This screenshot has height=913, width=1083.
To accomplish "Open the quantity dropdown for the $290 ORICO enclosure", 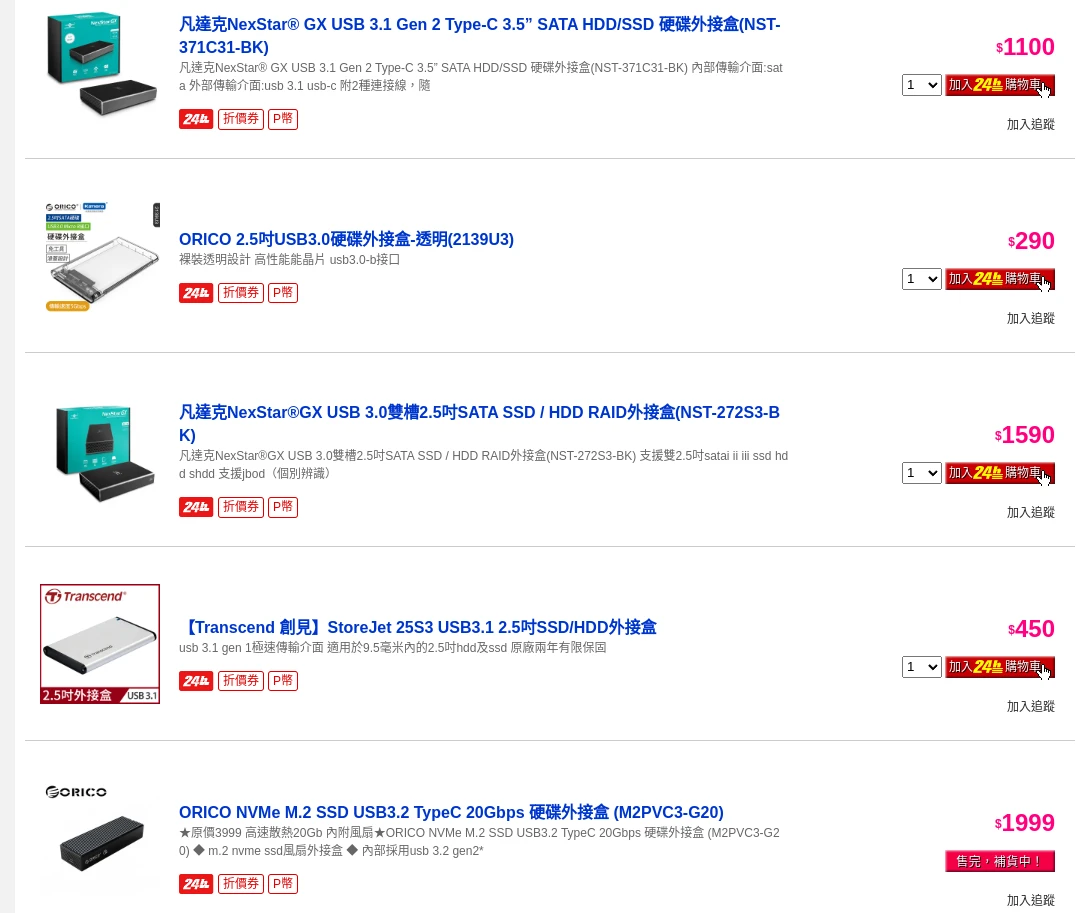I will click(921, 279).
